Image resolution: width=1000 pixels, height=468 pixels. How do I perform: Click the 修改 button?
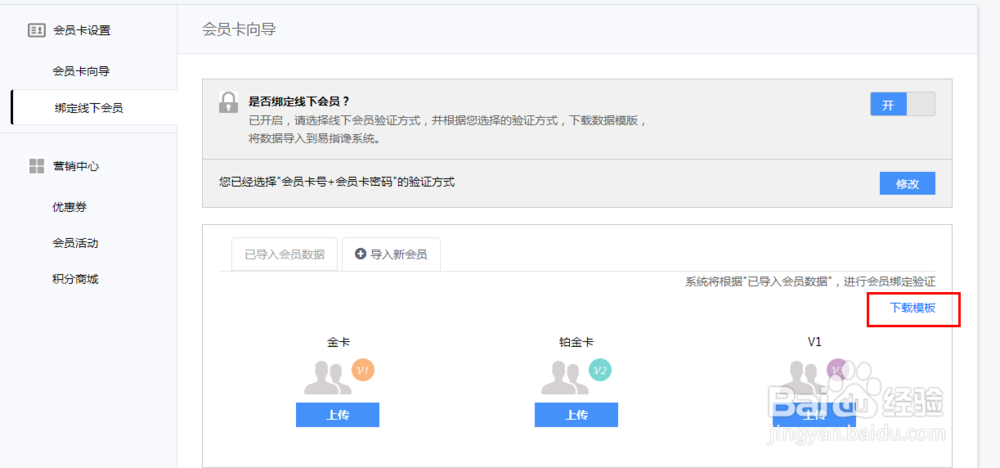pos(907,183)
